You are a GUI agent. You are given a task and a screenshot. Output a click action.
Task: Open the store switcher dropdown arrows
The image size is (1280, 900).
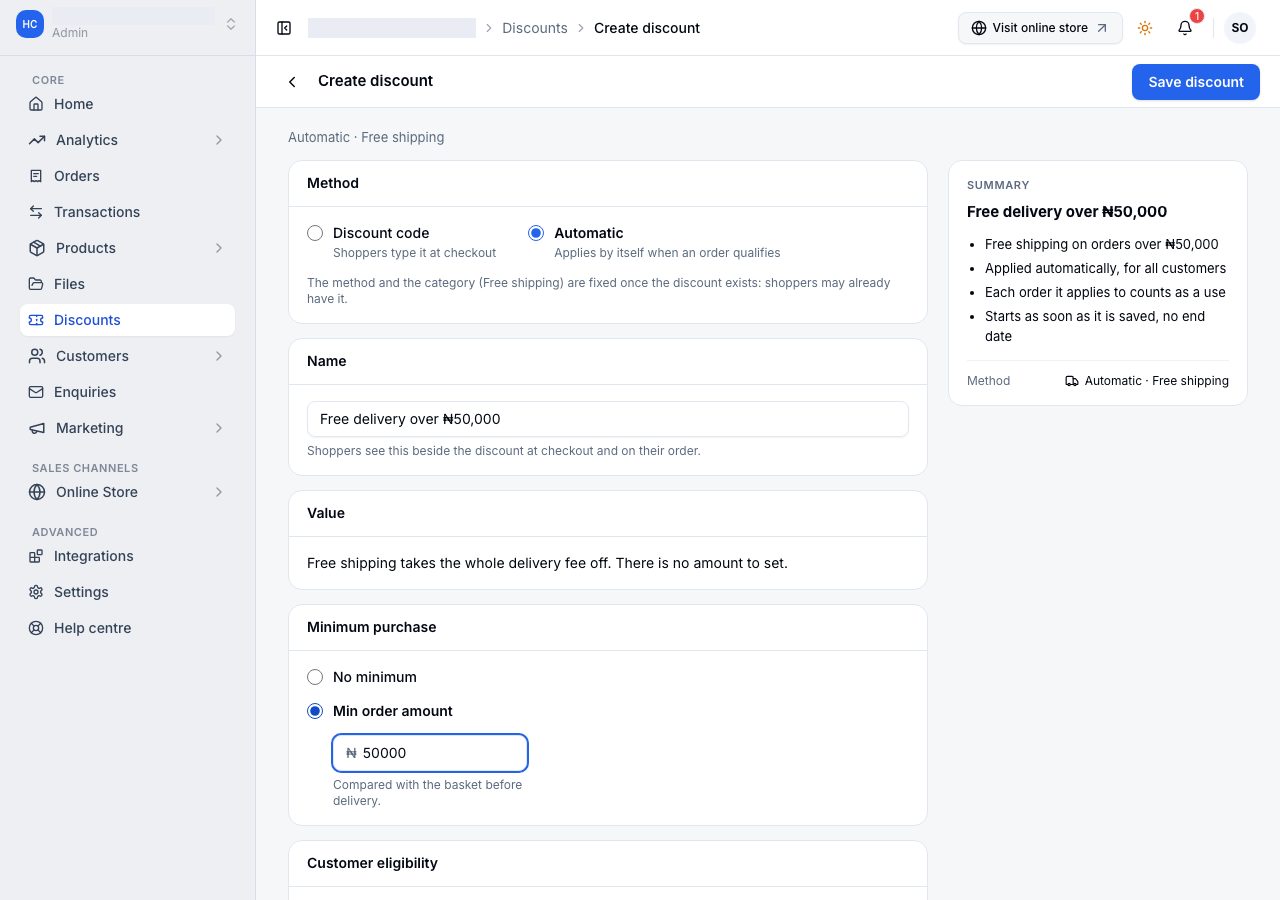[x=231, y=24]
